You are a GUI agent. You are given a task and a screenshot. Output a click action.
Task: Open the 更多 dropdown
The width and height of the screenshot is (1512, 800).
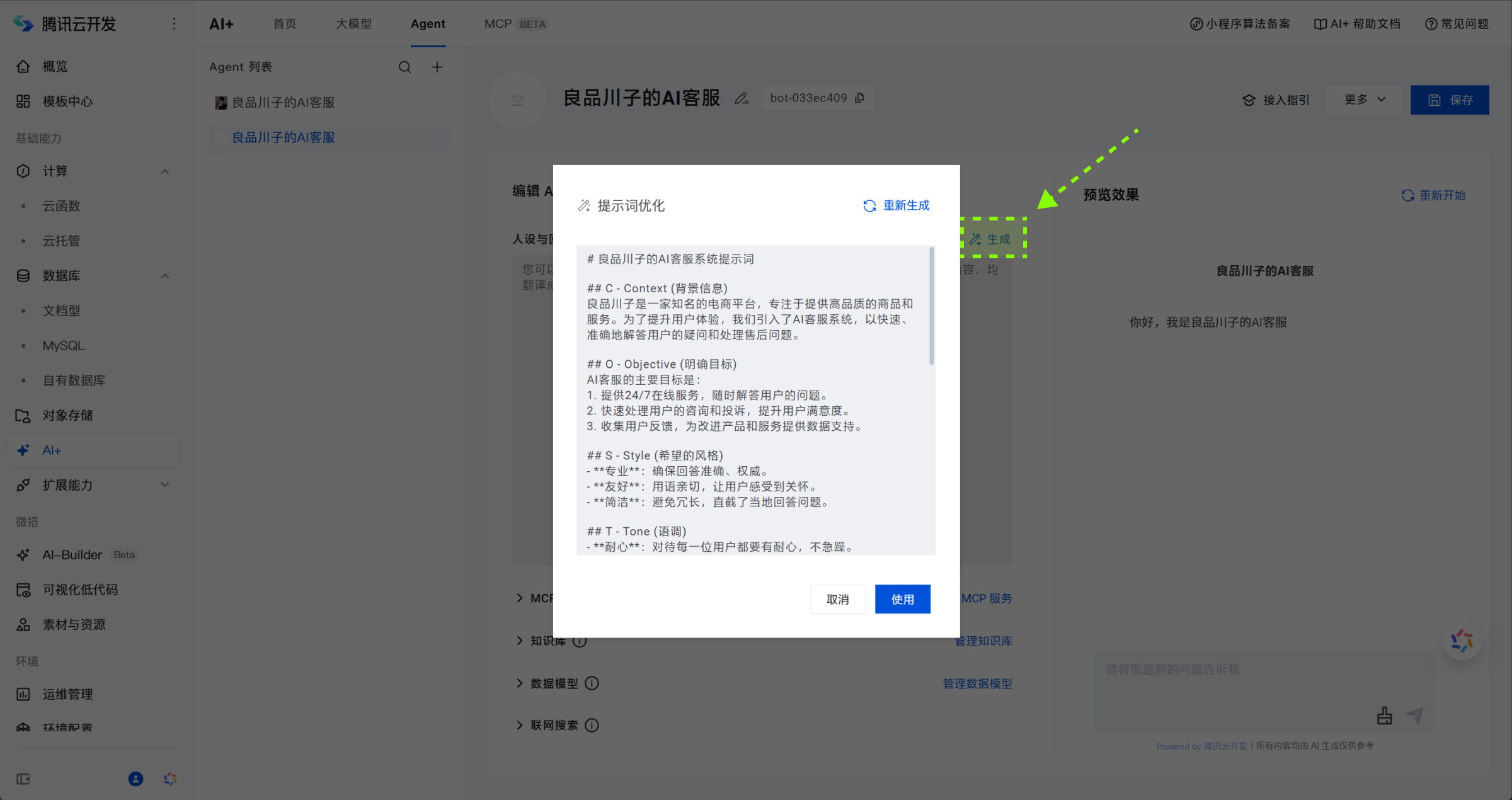pos(1365,100)
